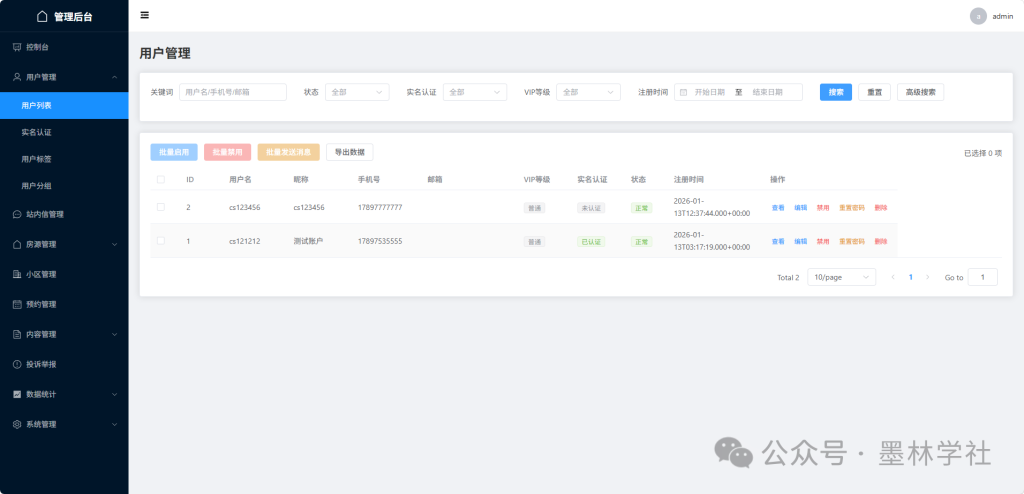Viewport: 1024px width, 494px height.
Task: Select the checkbox for user cs123456
Action: click(x=160, y=207)
